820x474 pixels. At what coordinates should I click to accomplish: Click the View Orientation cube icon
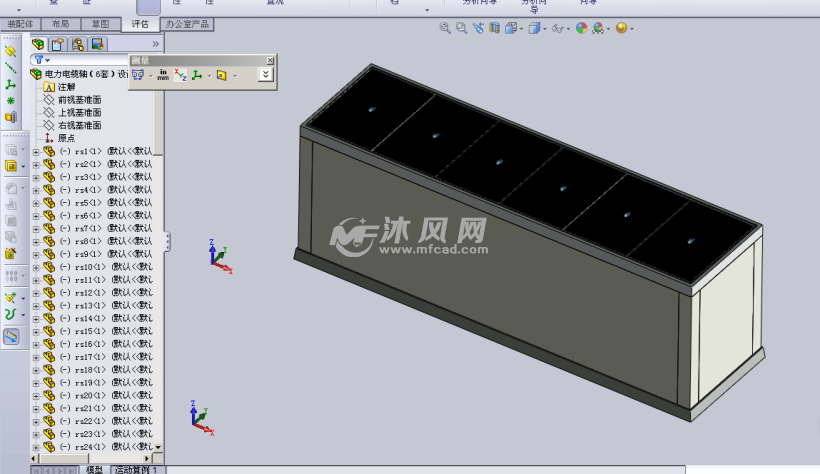tap(511, 28)
